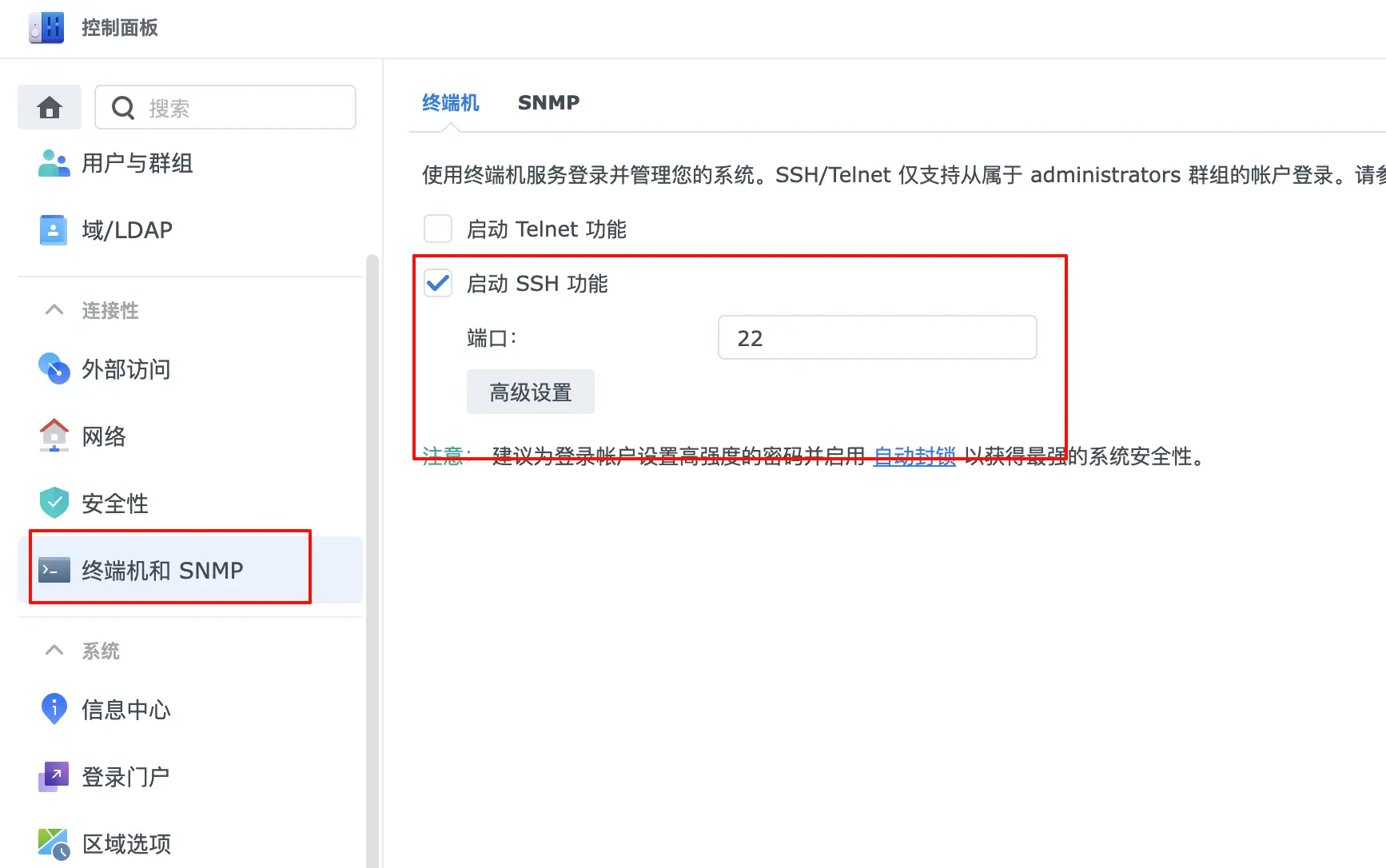Open 高级设置 for SSH

click(x=530, y=392)
